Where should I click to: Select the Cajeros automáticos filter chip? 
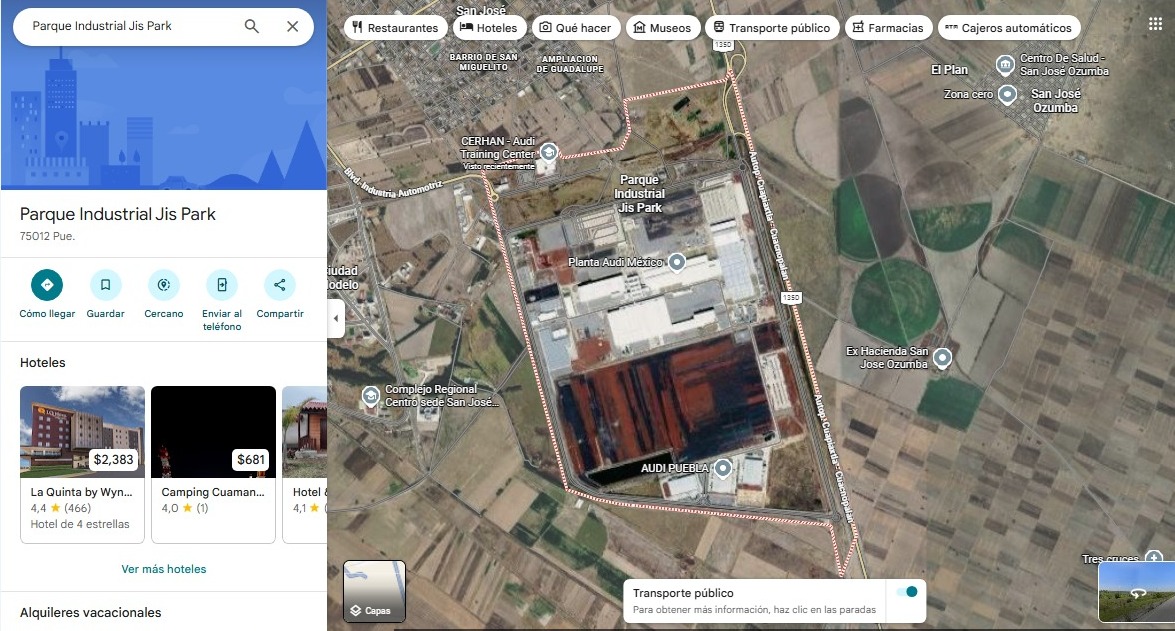point(1009,28)
